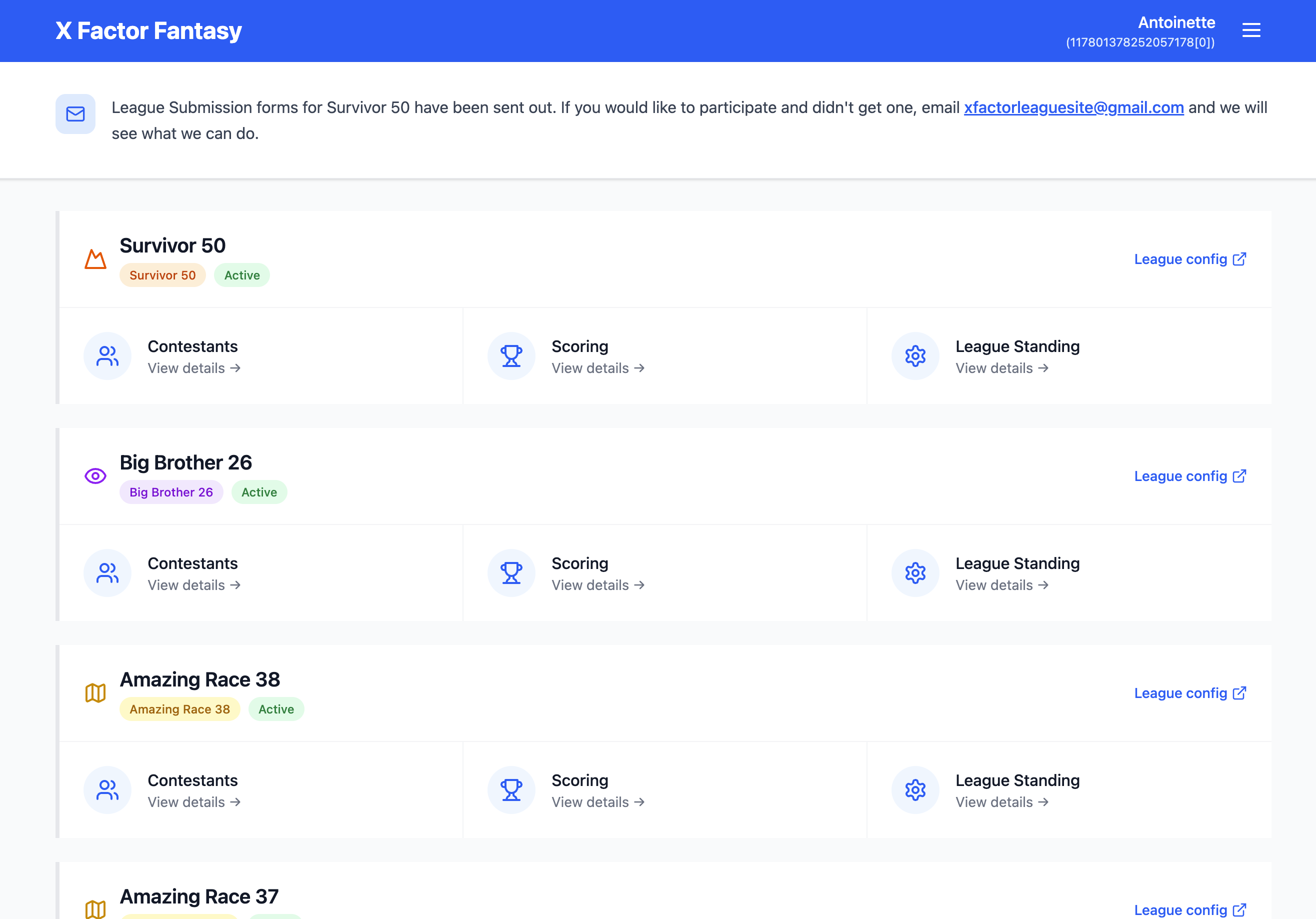Click Survivor 50 flame league icon
The image size is (1316, 919).
[x=95, y=259]
